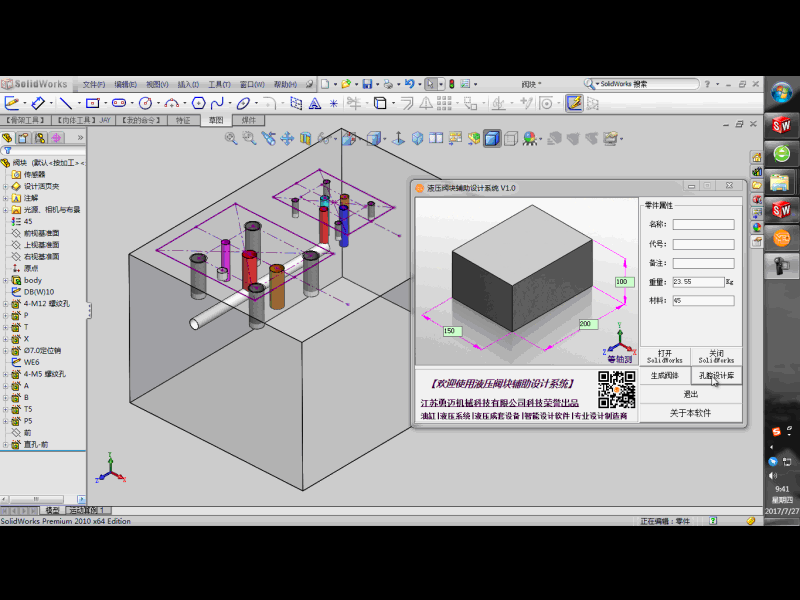Select the Circle sketch tool
800x600 pixels.
[x=145, y=103]
